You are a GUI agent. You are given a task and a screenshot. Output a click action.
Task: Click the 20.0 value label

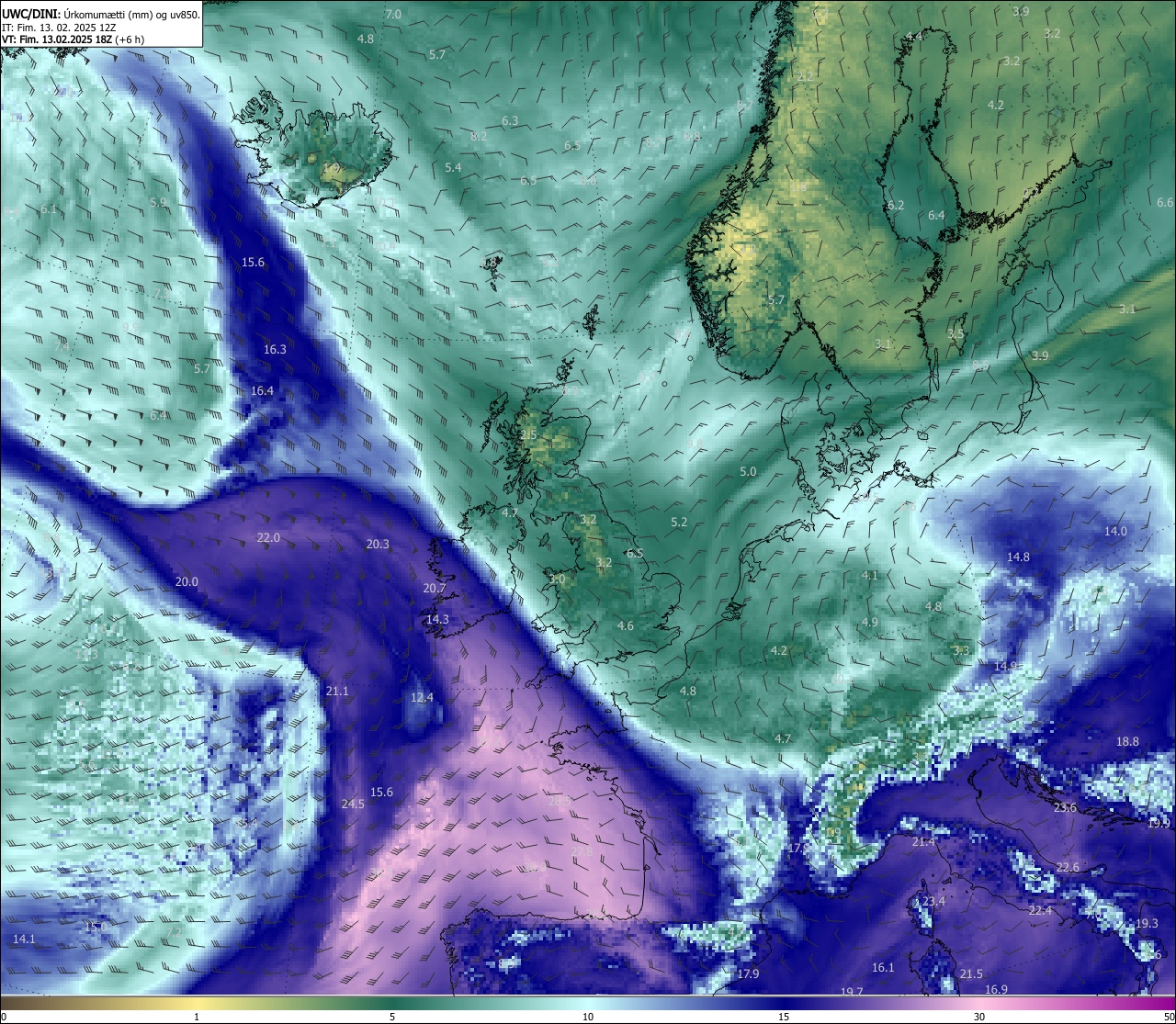pyautogui.click(x=187, y=581)
